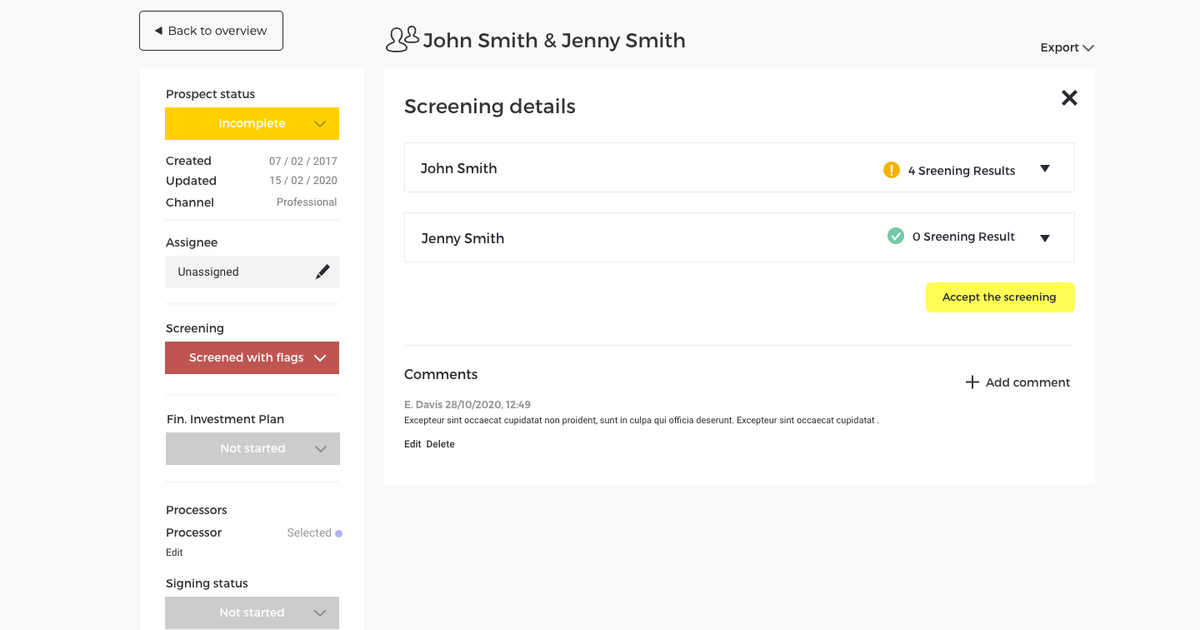
Task: Click Edit under Processor
Action: pos(174,552)
